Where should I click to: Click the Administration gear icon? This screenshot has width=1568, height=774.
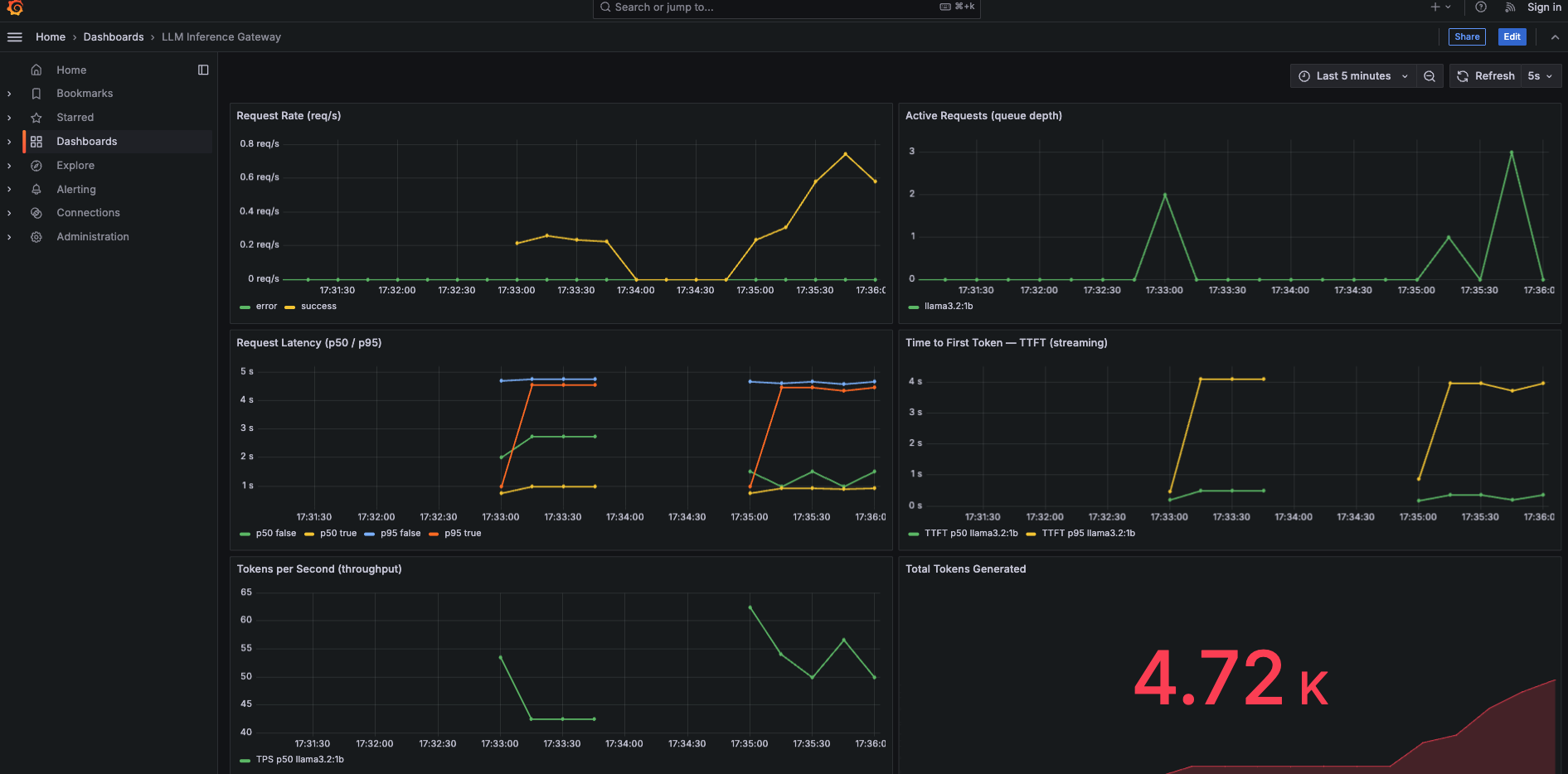point(36,237)
